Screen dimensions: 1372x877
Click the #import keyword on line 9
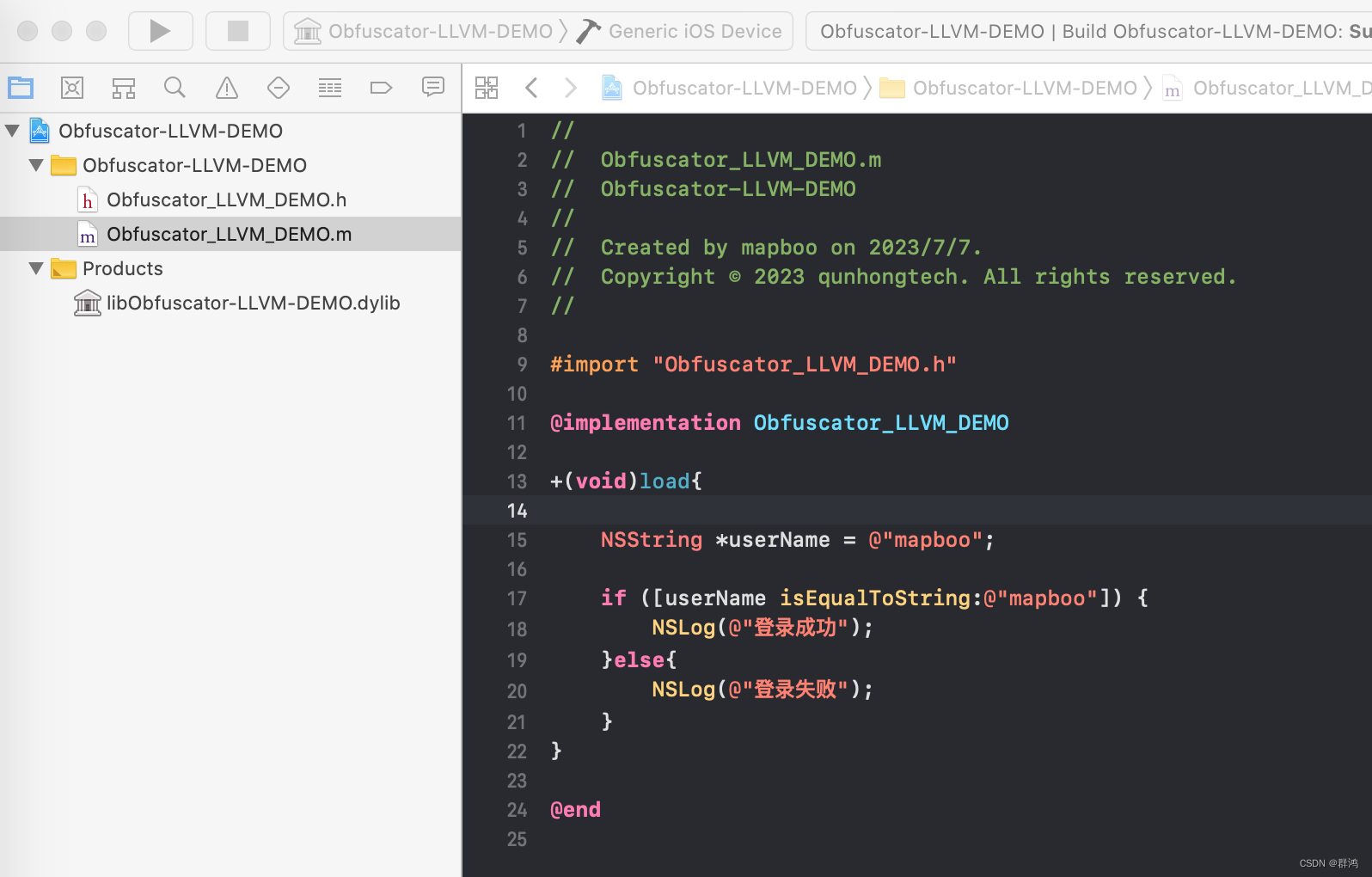tap(594, 365)
